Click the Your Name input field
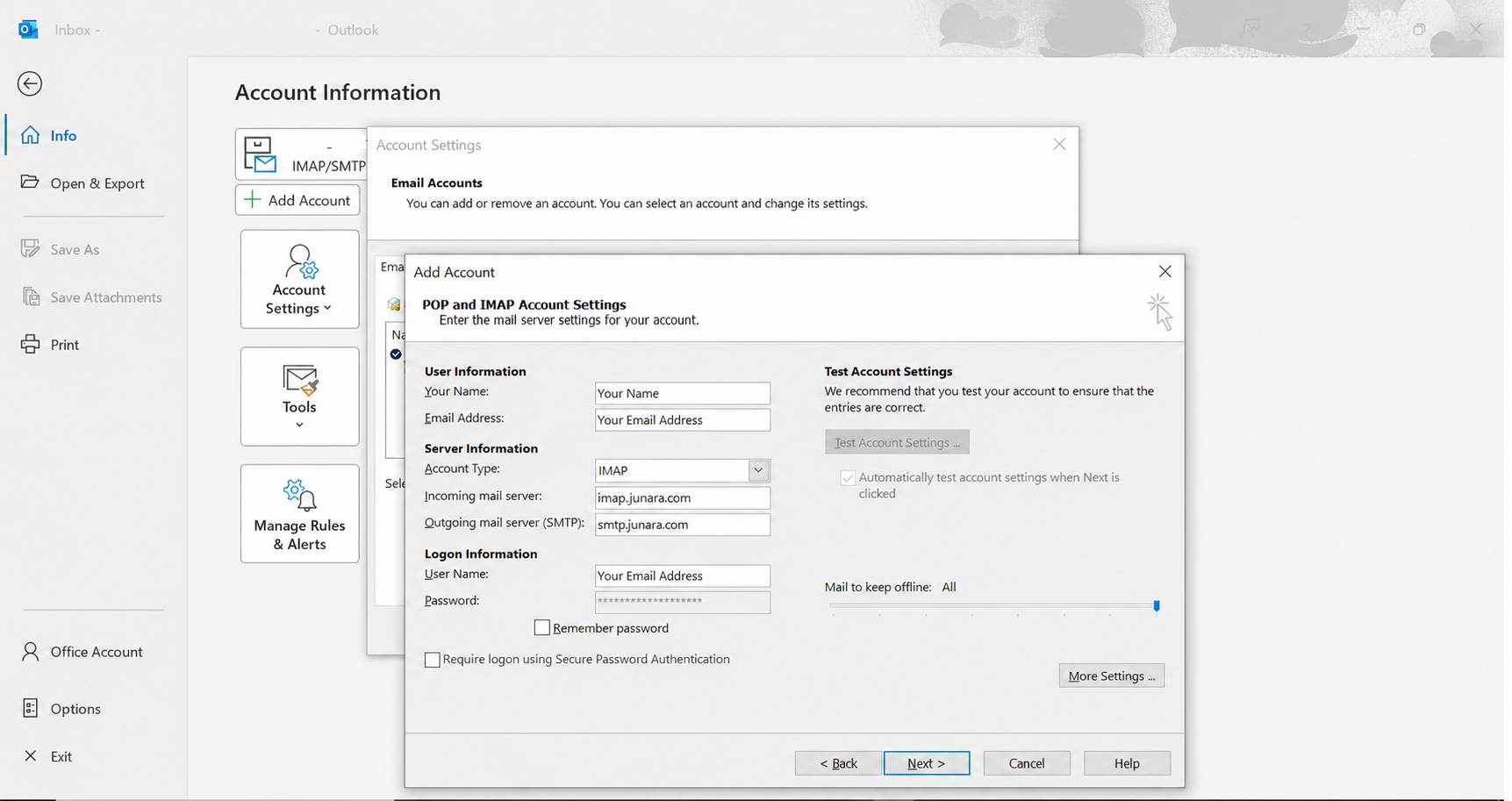Image resolution: width=1512 pixels, height=801 pixels. click(x=682, y=393)
